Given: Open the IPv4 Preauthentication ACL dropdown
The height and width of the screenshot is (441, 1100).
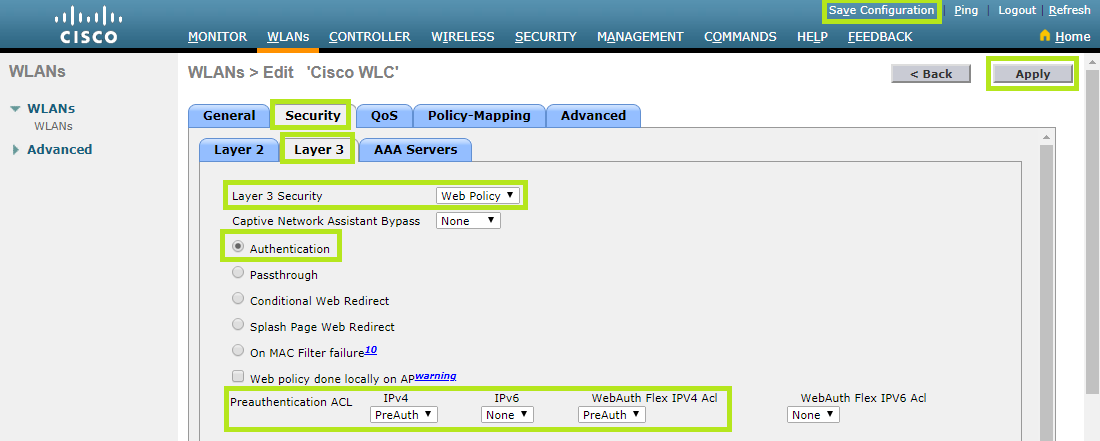Looking at the screenshot, I should click(x=404, y=415).
